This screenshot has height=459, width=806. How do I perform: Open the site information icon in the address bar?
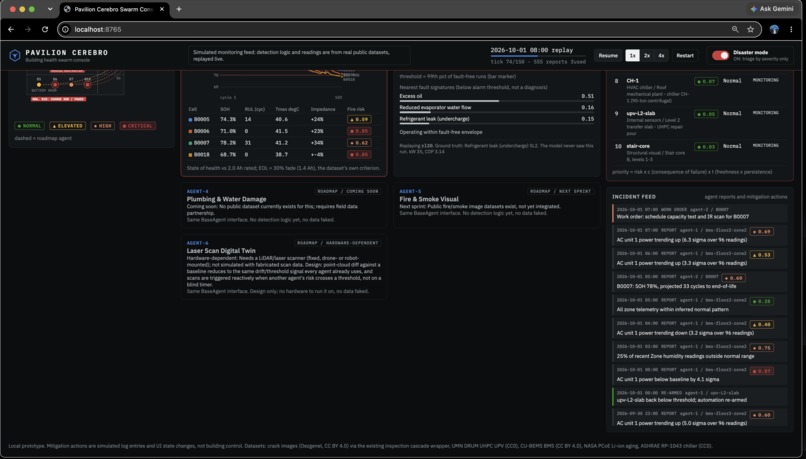pos(65,29)
